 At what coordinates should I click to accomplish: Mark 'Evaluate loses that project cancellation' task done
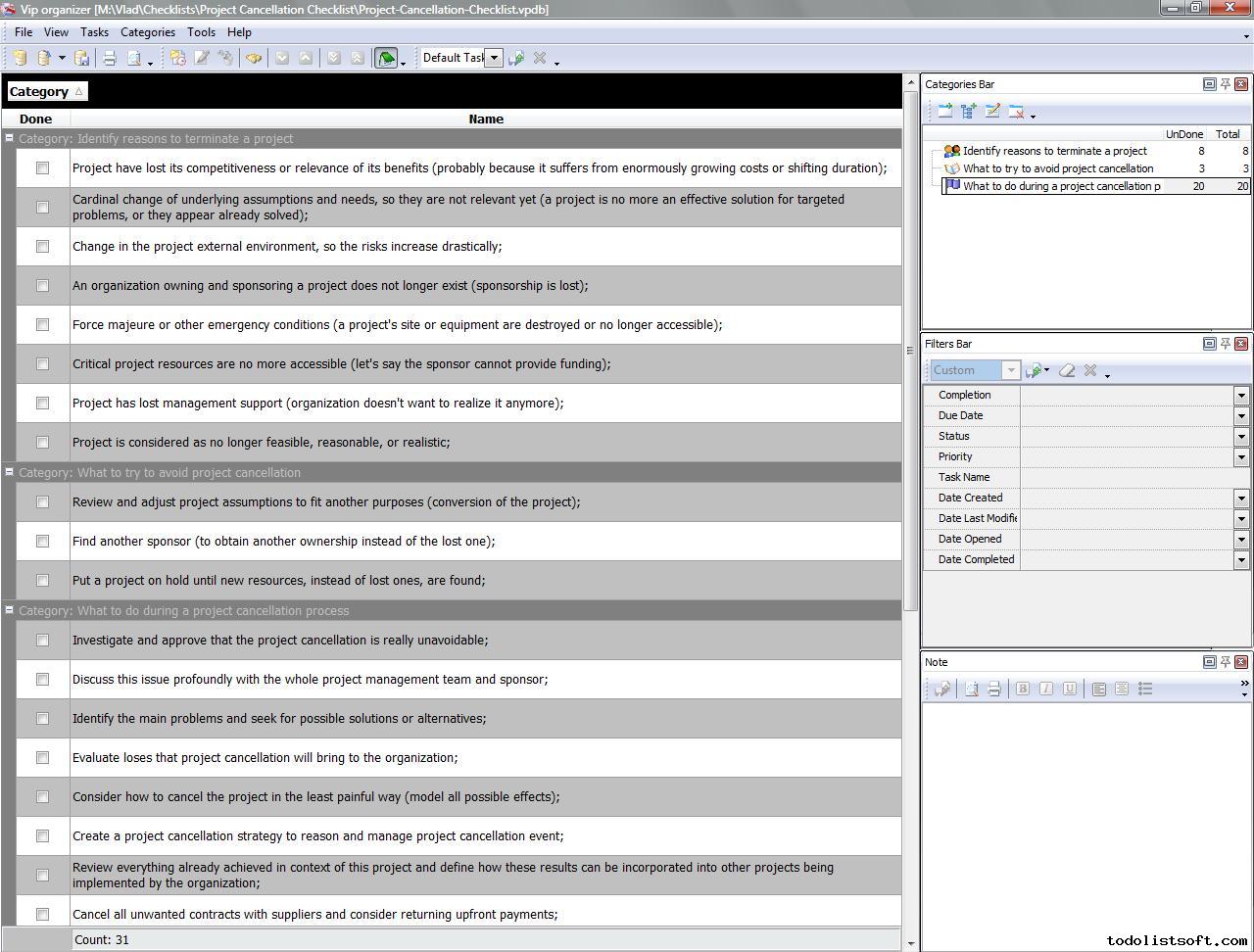pos(42,757)
